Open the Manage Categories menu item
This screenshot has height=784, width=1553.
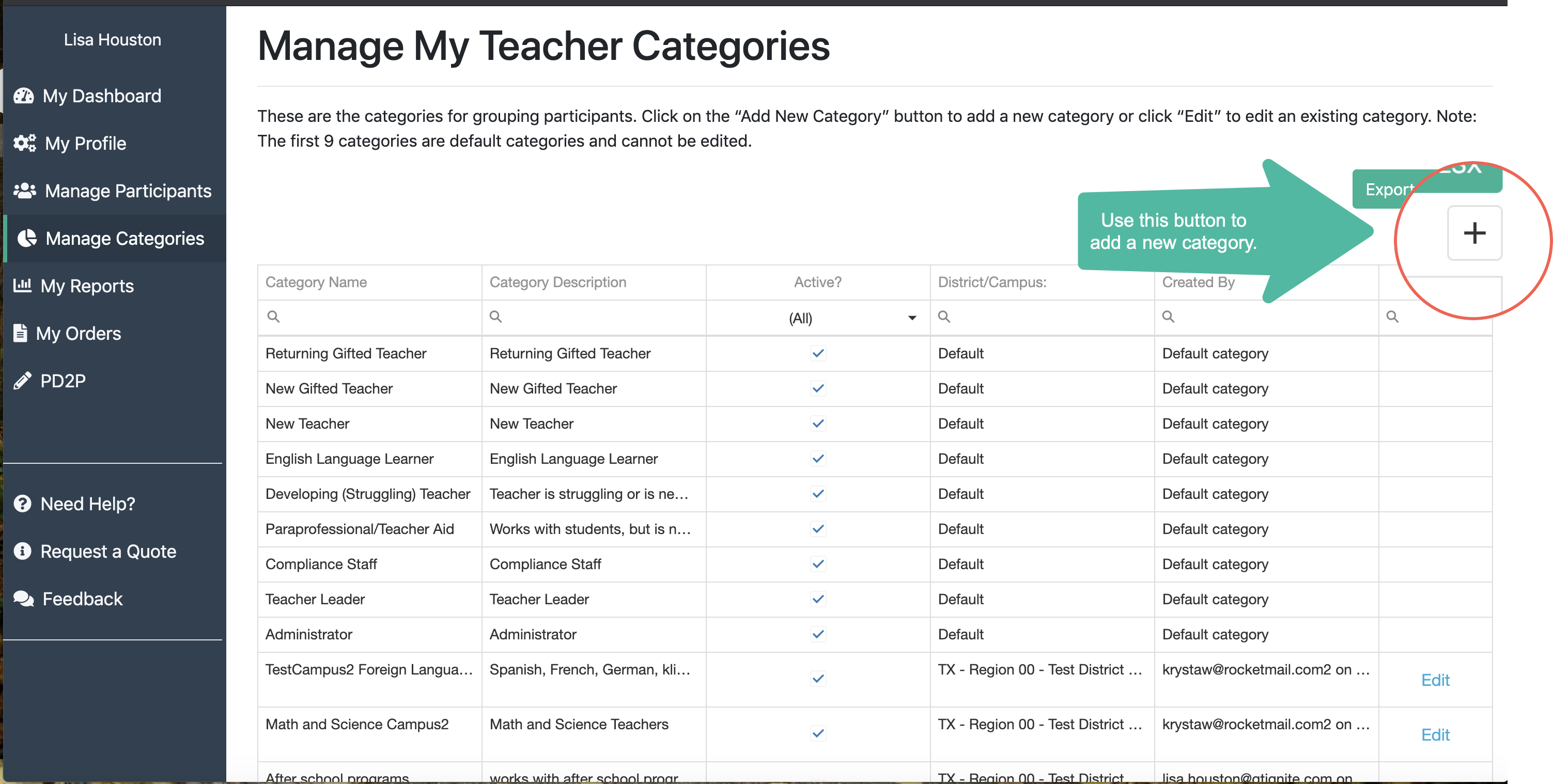click(124, 239)
